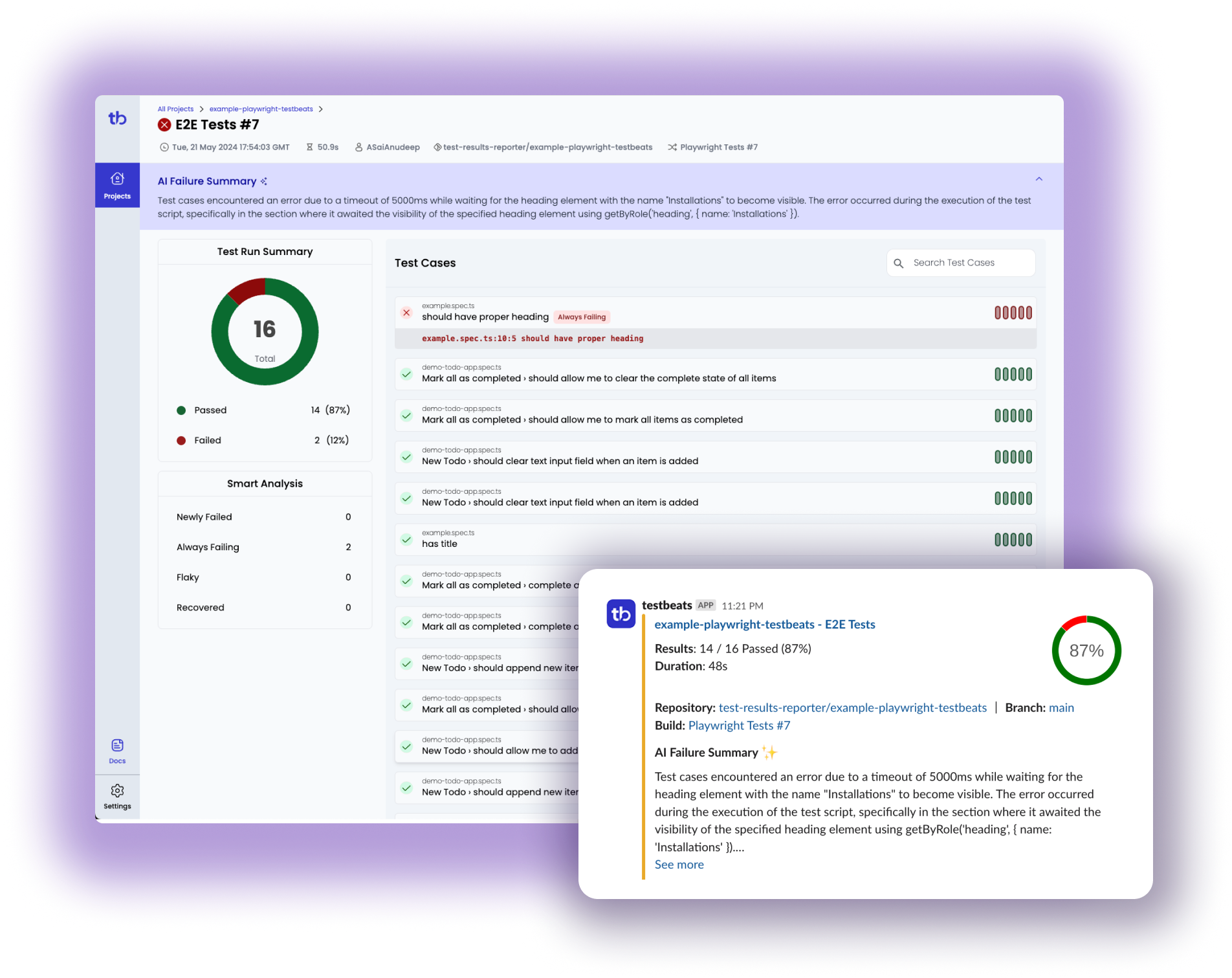Click the green history bars for has title test
Viewport: 1232px width, 978px height.
point(1013,540)
